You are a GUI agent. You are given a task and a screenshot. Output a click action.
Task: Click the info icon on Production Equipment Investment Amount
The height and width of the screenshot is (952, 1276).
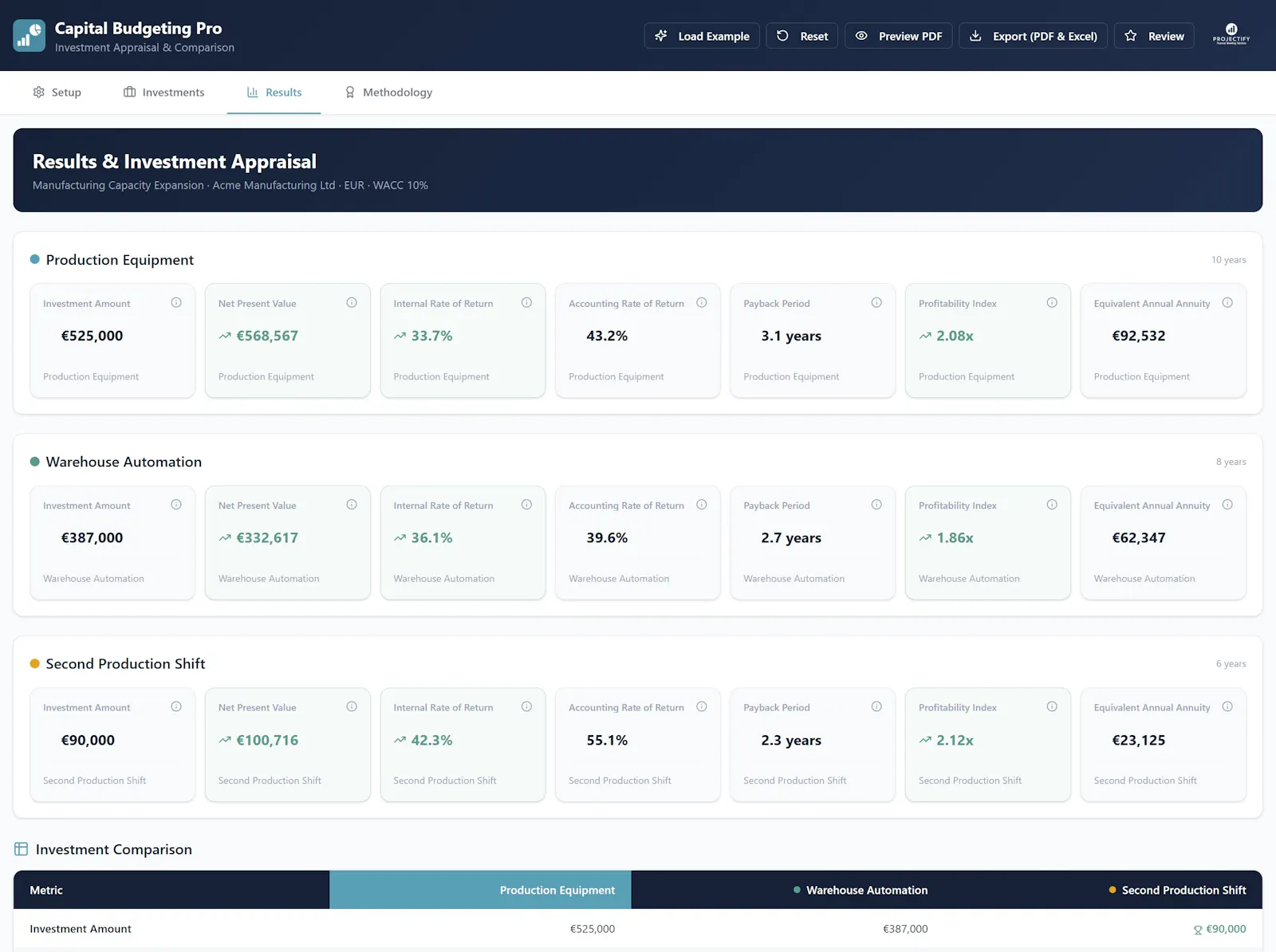[x=176, y=303]
